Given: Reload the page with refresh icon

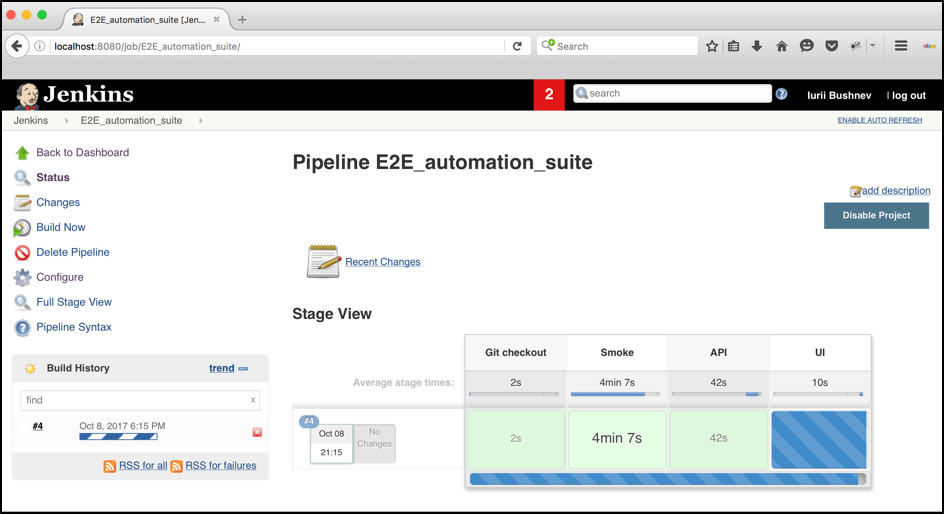Looking at the screenshot, I should [x=517, y=46].
